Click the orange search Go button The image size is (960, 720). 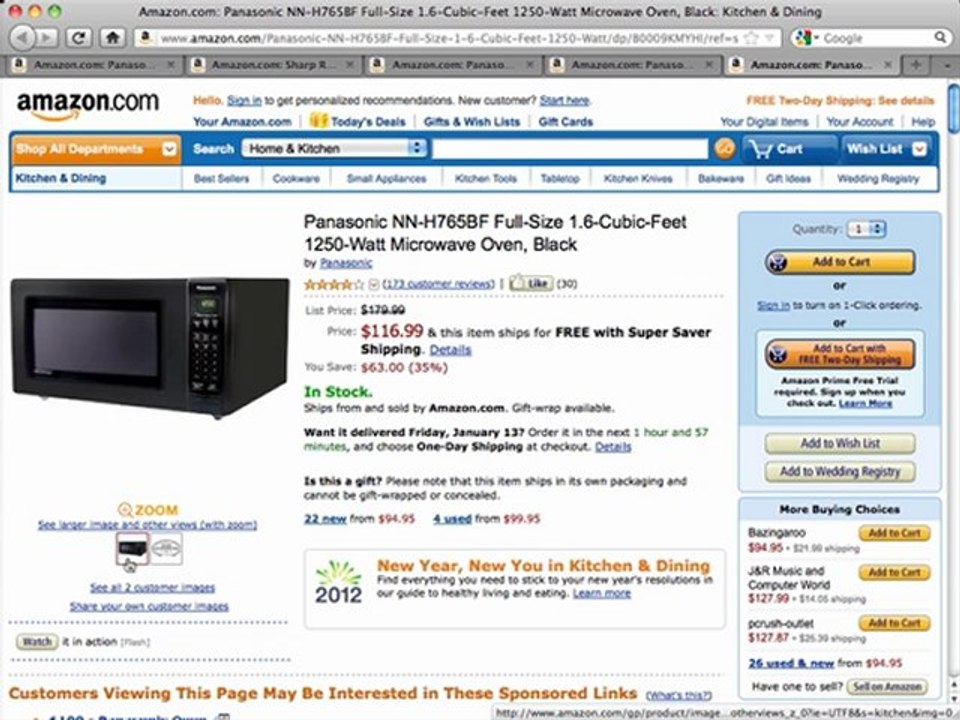tap(724, 148)
